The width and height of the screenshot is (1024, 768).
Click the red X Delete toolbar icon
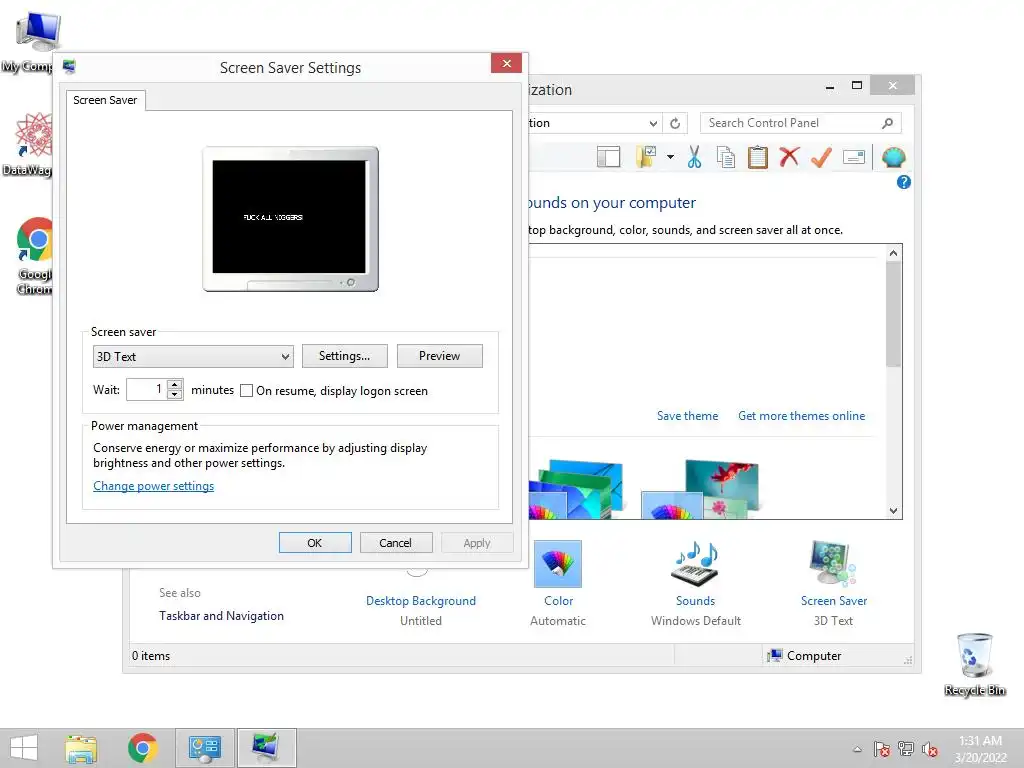click(x=789, y=157)
